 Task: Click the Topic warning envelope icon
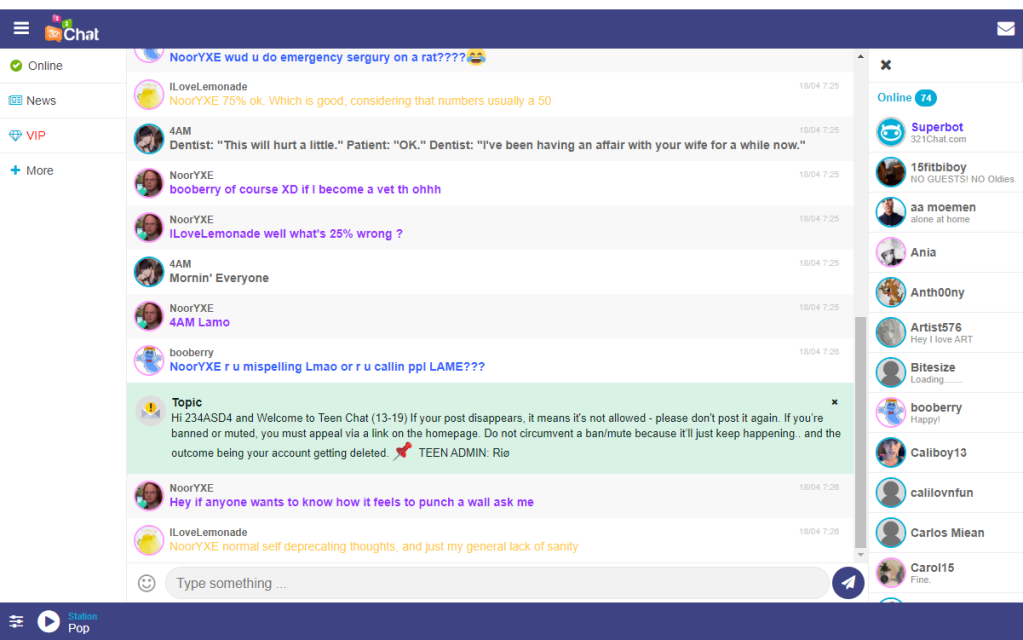click(151, 410)
